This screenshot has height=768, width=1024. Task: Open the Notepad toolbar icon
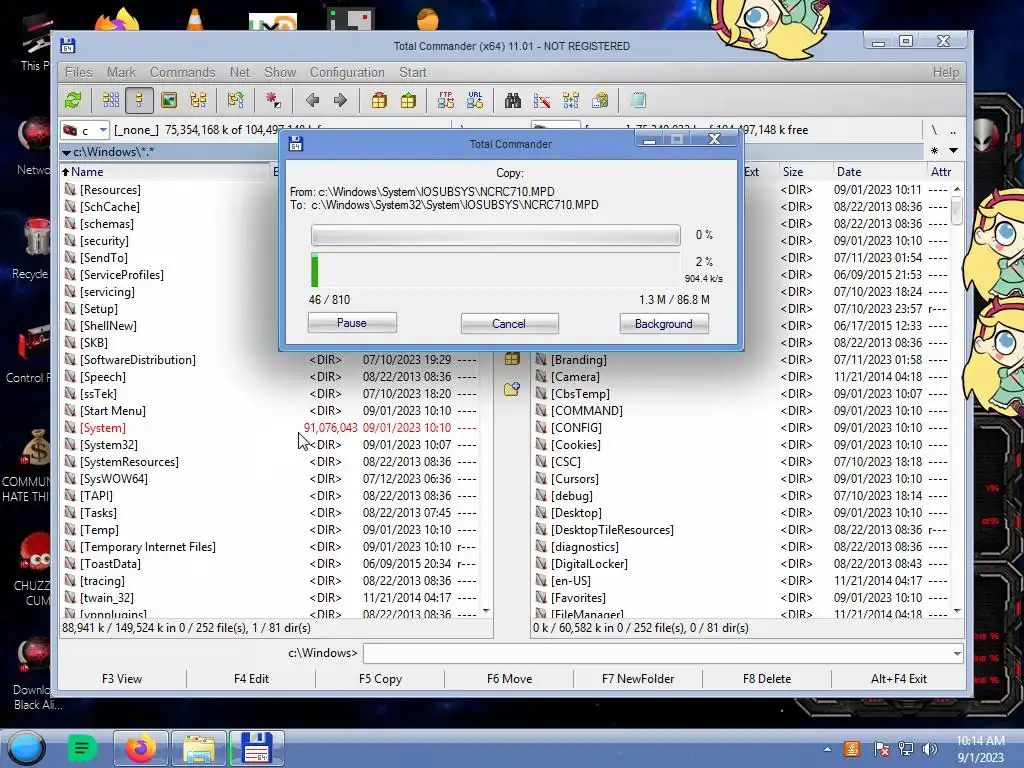[638, 100]
